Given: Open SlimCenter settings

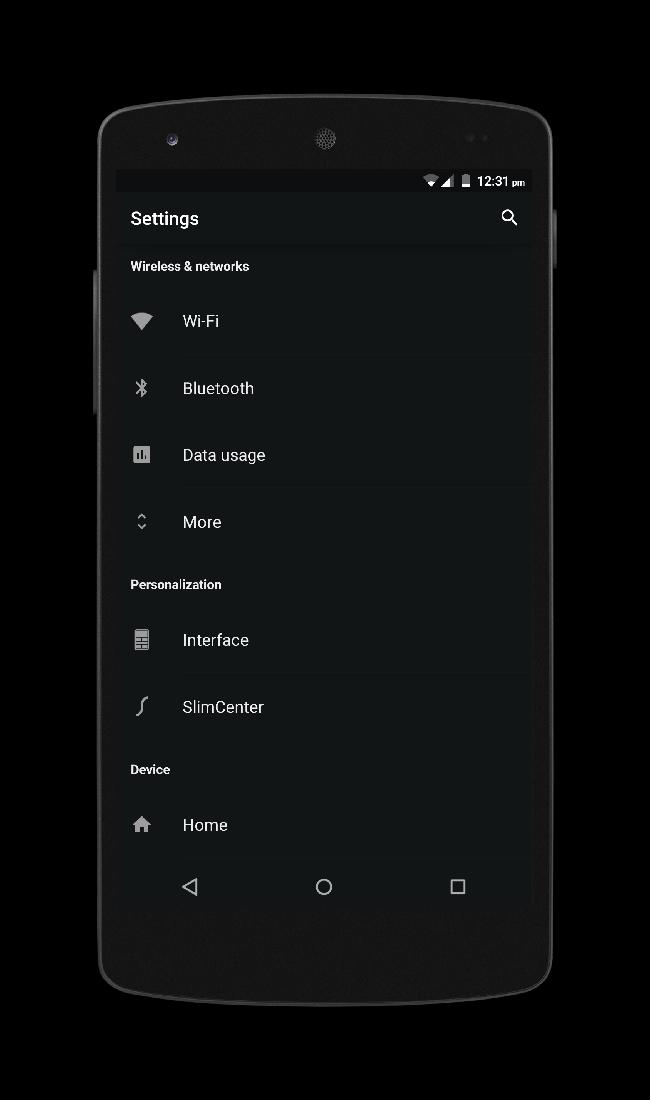Looking at the screenshot, I should click(300, 706).
